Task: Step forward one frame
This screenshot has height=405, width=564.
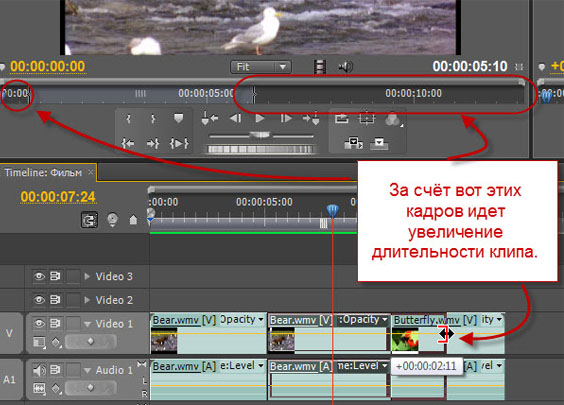Action: 286,118
